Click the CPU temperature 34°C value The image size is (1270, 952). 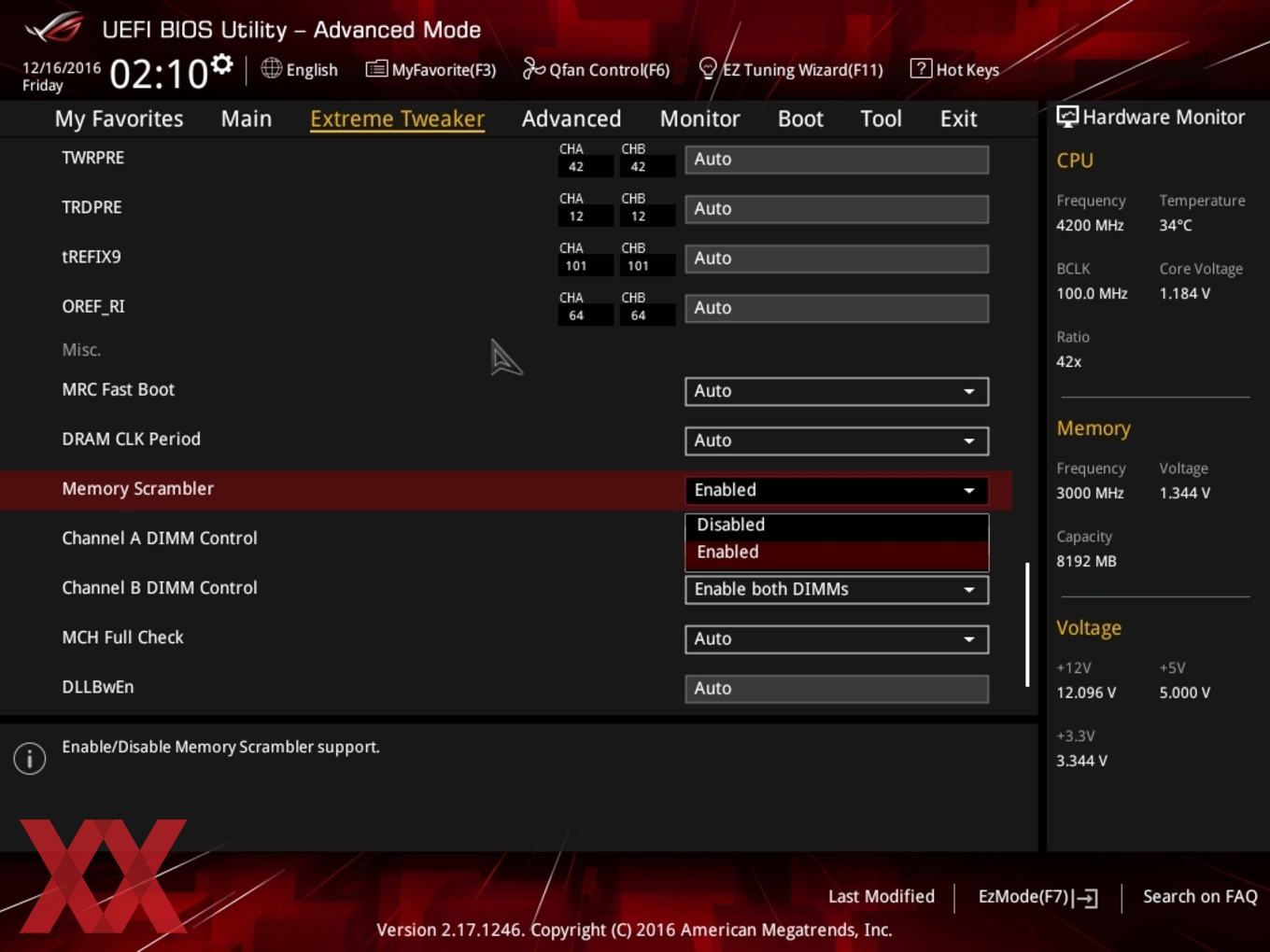coord(1176,225)
